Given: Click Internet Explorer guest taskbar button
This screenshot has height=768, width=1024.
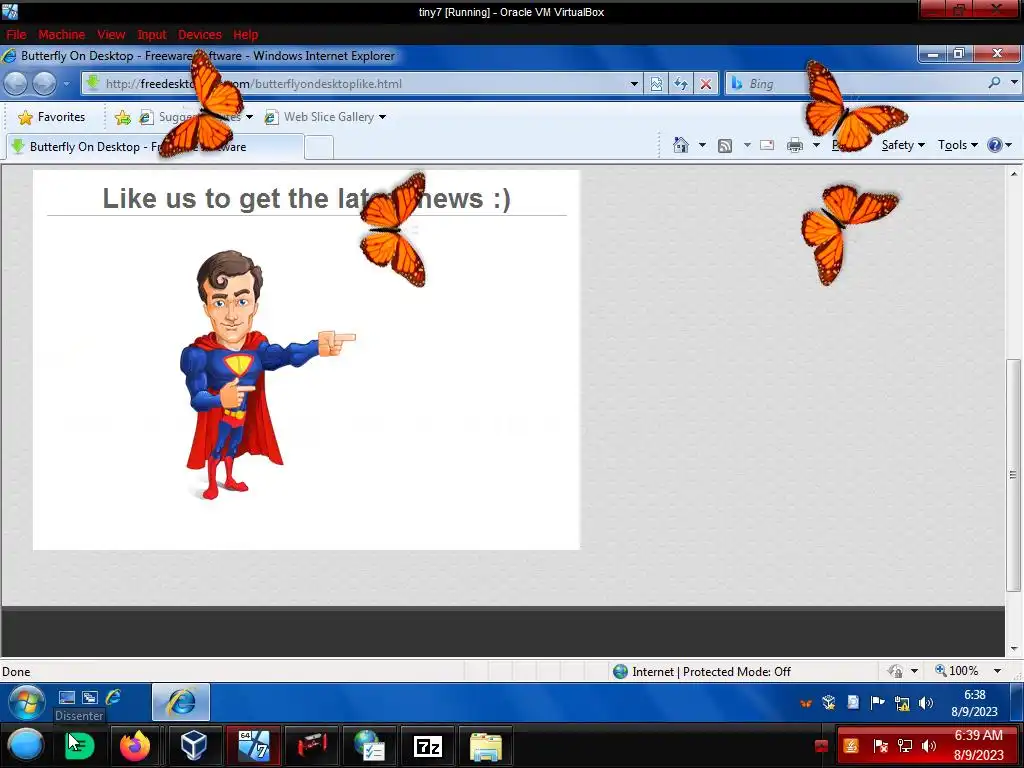Looking at the screenshot, I should click(x=181, y=702).
